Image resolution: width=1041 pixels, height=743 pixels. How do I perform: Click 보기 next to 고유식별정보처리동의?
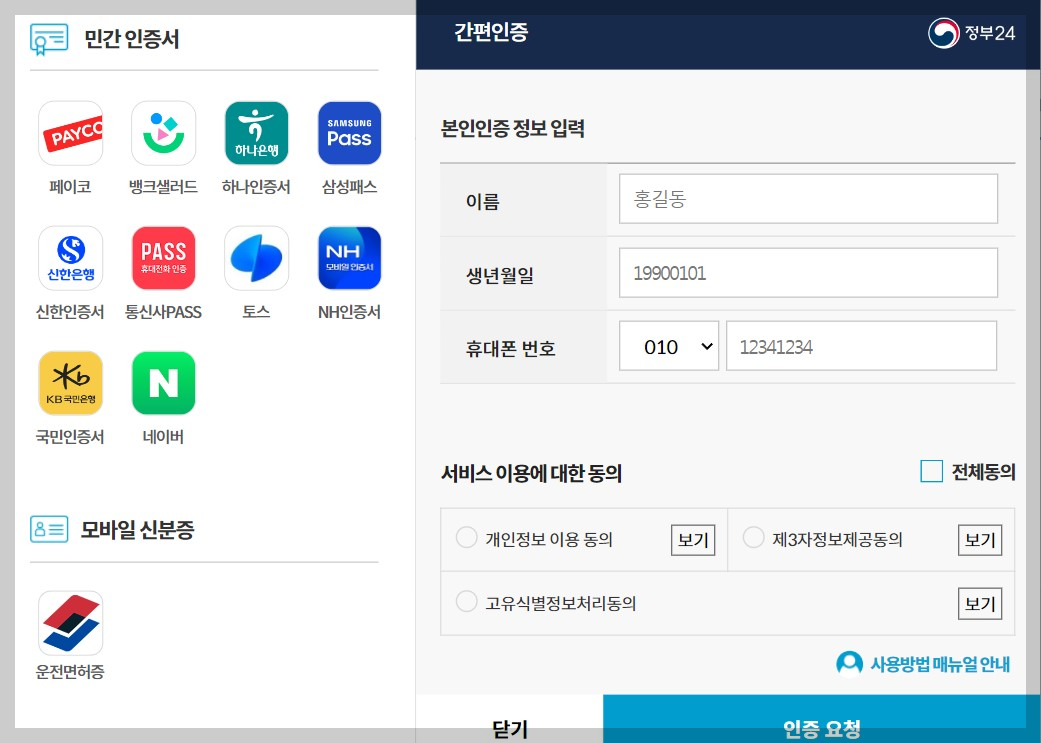point(980,604)
